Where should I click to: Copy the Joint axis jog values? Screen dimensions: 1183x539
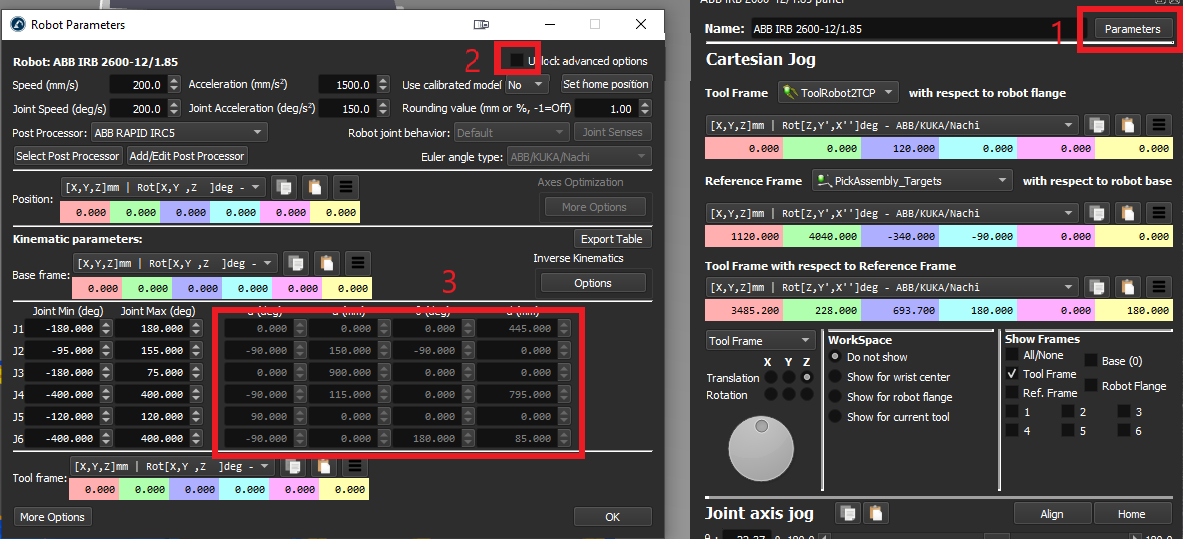click(x=847, y=513)
